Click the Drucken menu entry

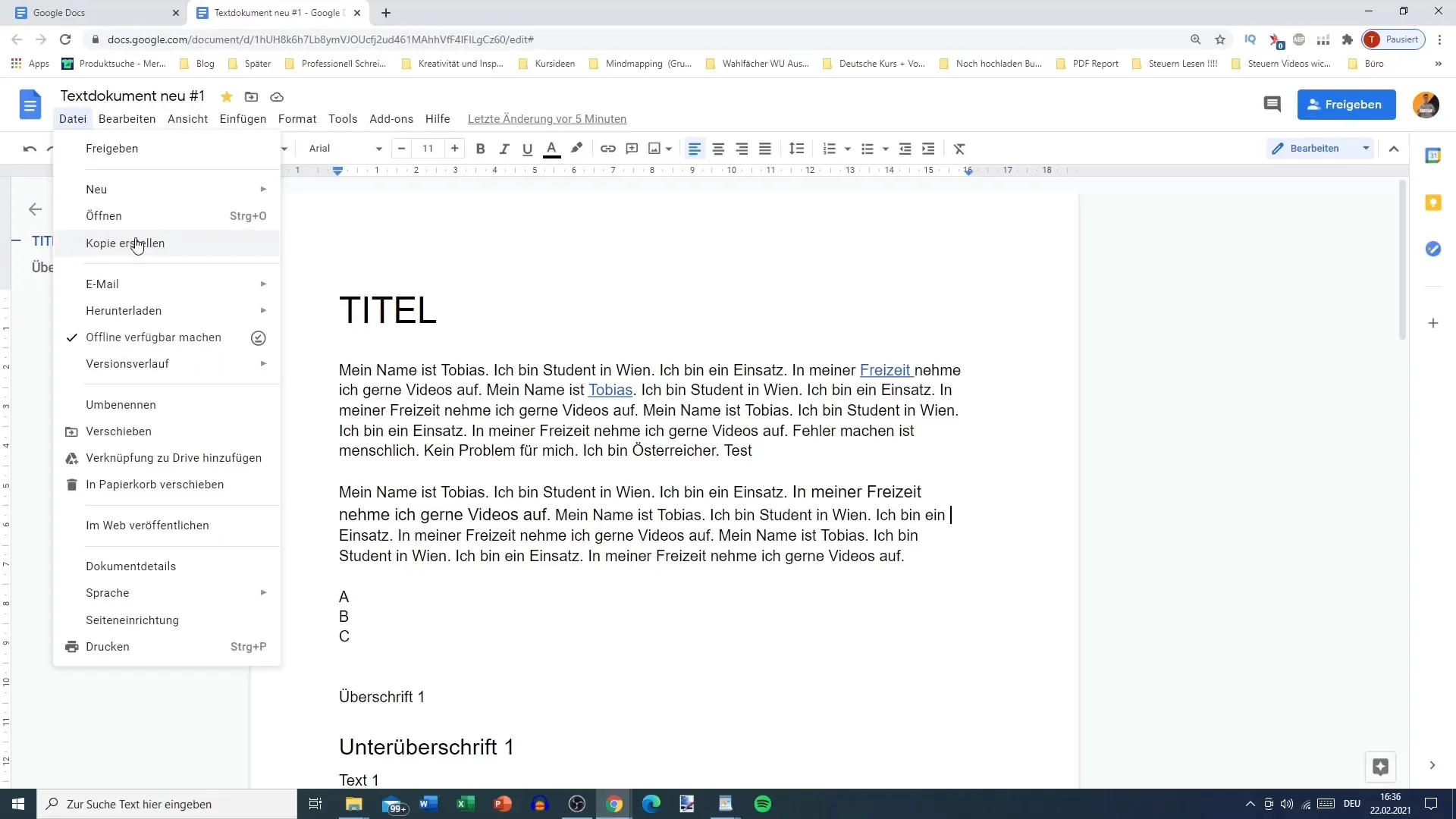click(108, 646)
